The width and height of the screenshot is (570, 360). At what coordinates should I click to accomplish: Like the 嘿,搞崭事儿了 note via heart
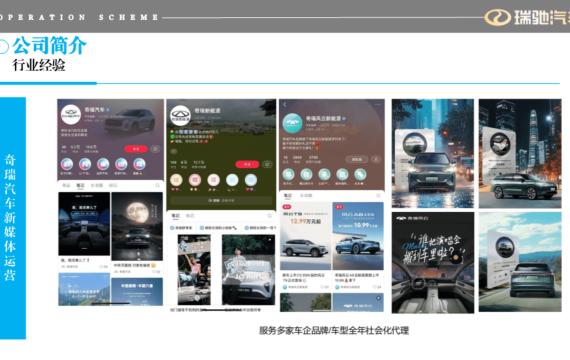pos(101,267)
